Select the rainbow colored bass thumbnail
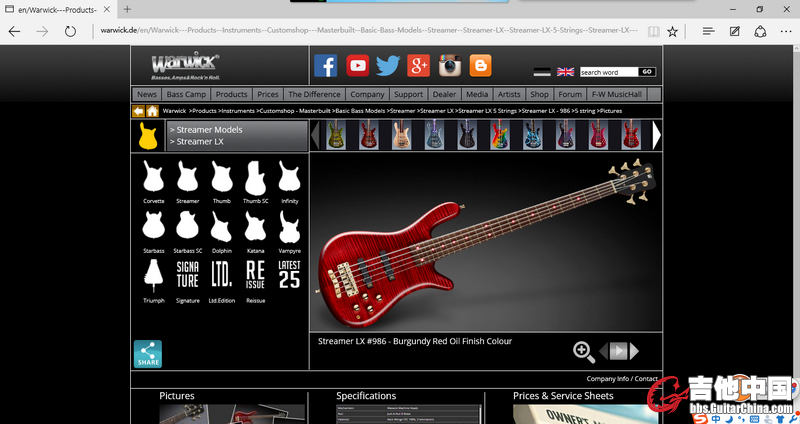Image resolution: width=800 pixels, height=424 pixels. click(x=499, y=135)
